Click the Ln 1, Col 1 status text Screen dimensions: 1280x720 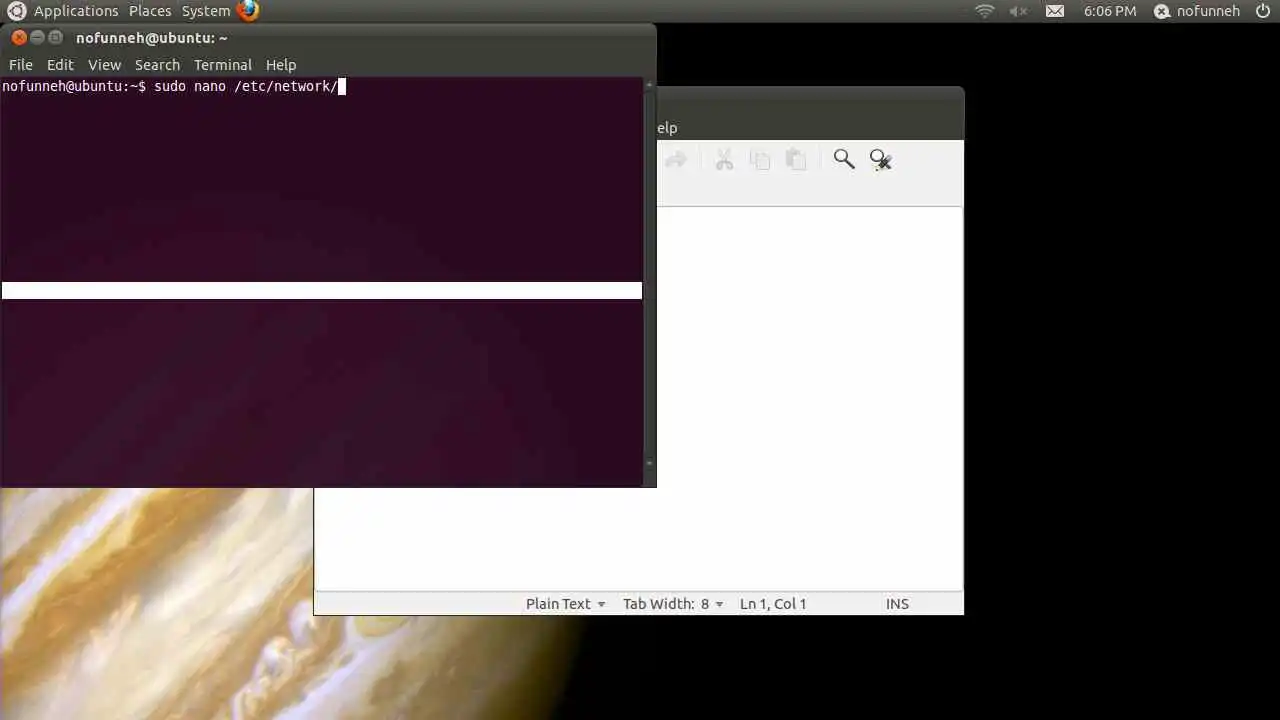[x=773, y=604]
